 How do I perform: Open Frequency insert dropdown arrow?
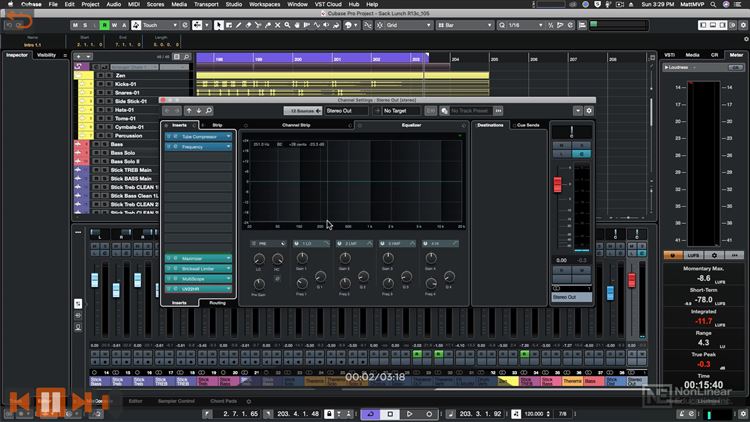pyautogui.click(x=229, y=147)
